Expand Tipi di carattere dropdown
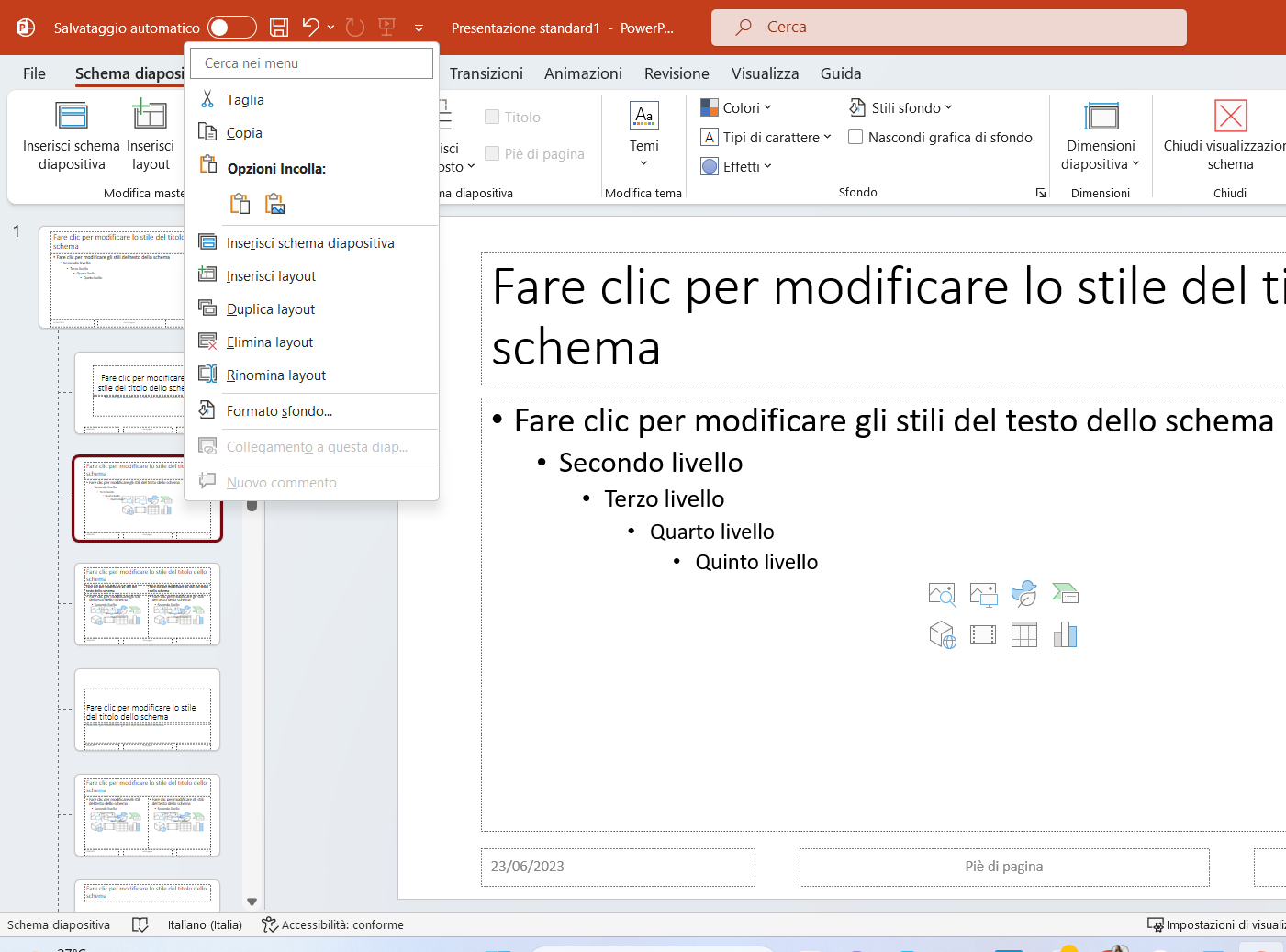1286x952 pixels. pyautogui.click(x=766, y=138)
